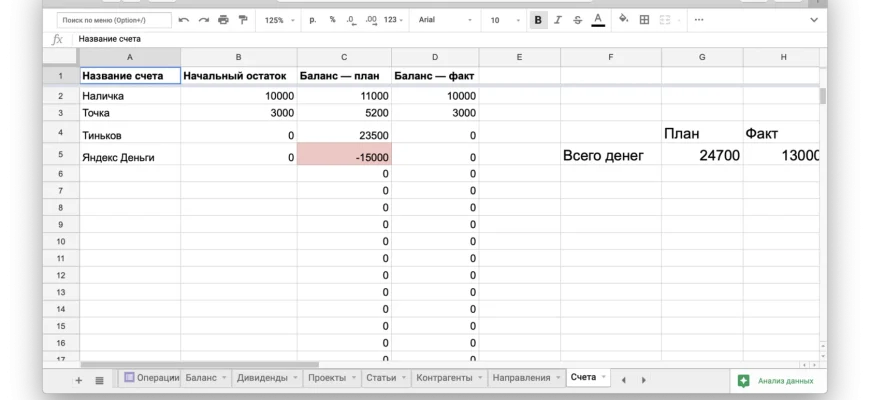Select the paint format roller tool
The width and height of the screenshot is (870, 400).
(242, 20)
